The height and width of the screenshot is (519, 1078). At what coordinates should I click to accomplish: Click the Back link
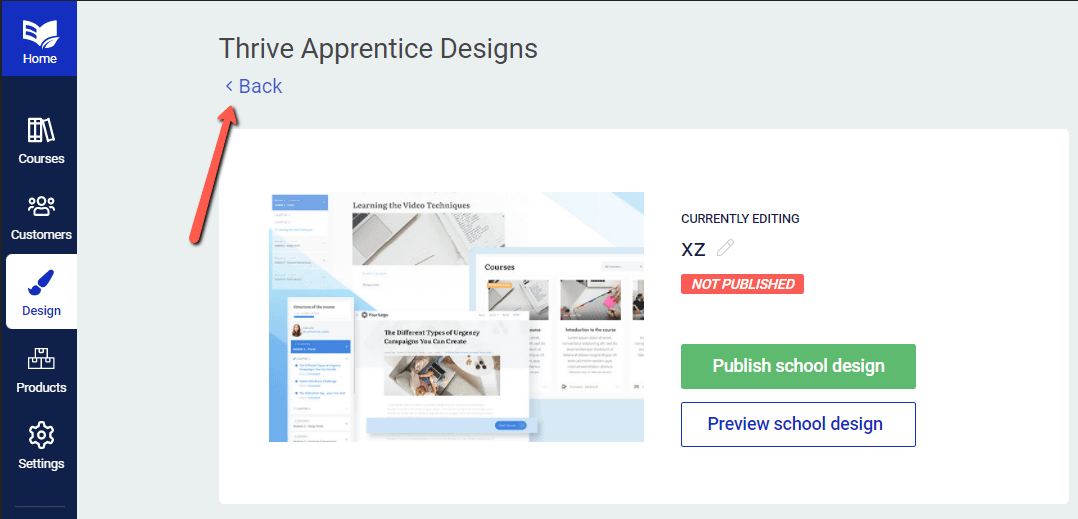[254, 86]
